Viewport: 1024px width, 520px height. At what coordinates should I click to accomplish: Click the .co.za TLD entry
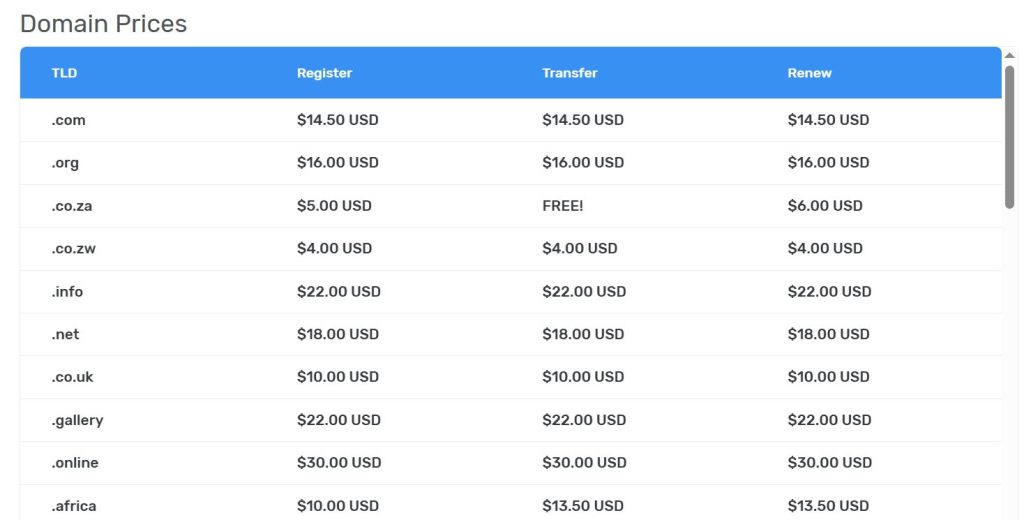point(72,206)
